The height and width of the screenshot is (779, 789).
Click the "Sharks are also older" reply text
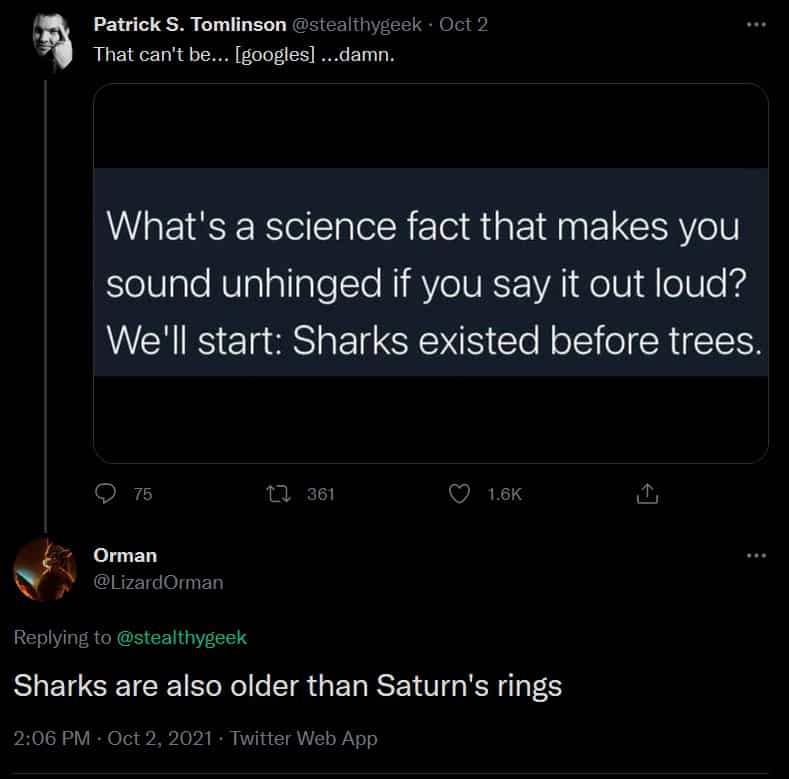pos(287,687)
